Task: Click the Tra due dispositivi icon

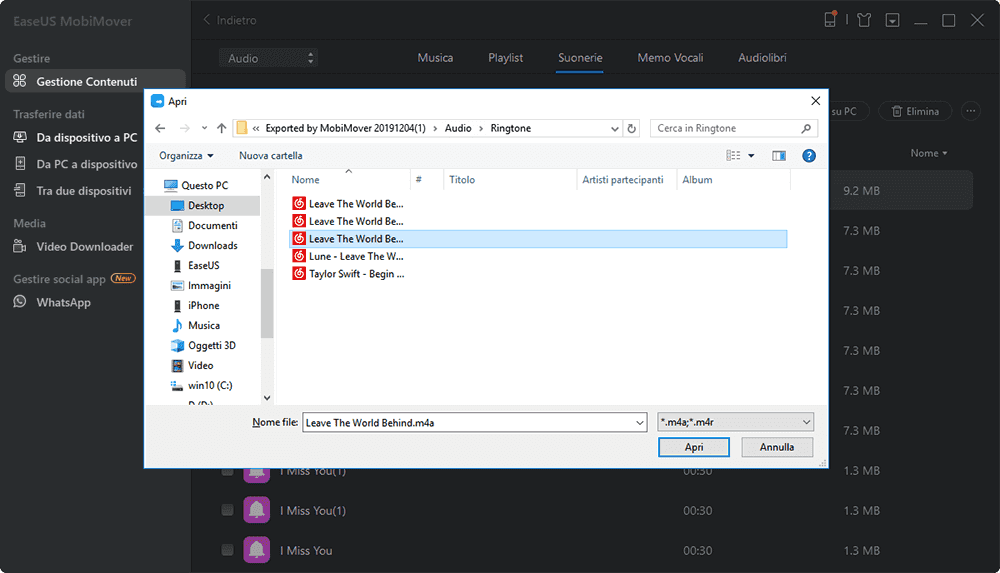Action: (x=20, y=190)
